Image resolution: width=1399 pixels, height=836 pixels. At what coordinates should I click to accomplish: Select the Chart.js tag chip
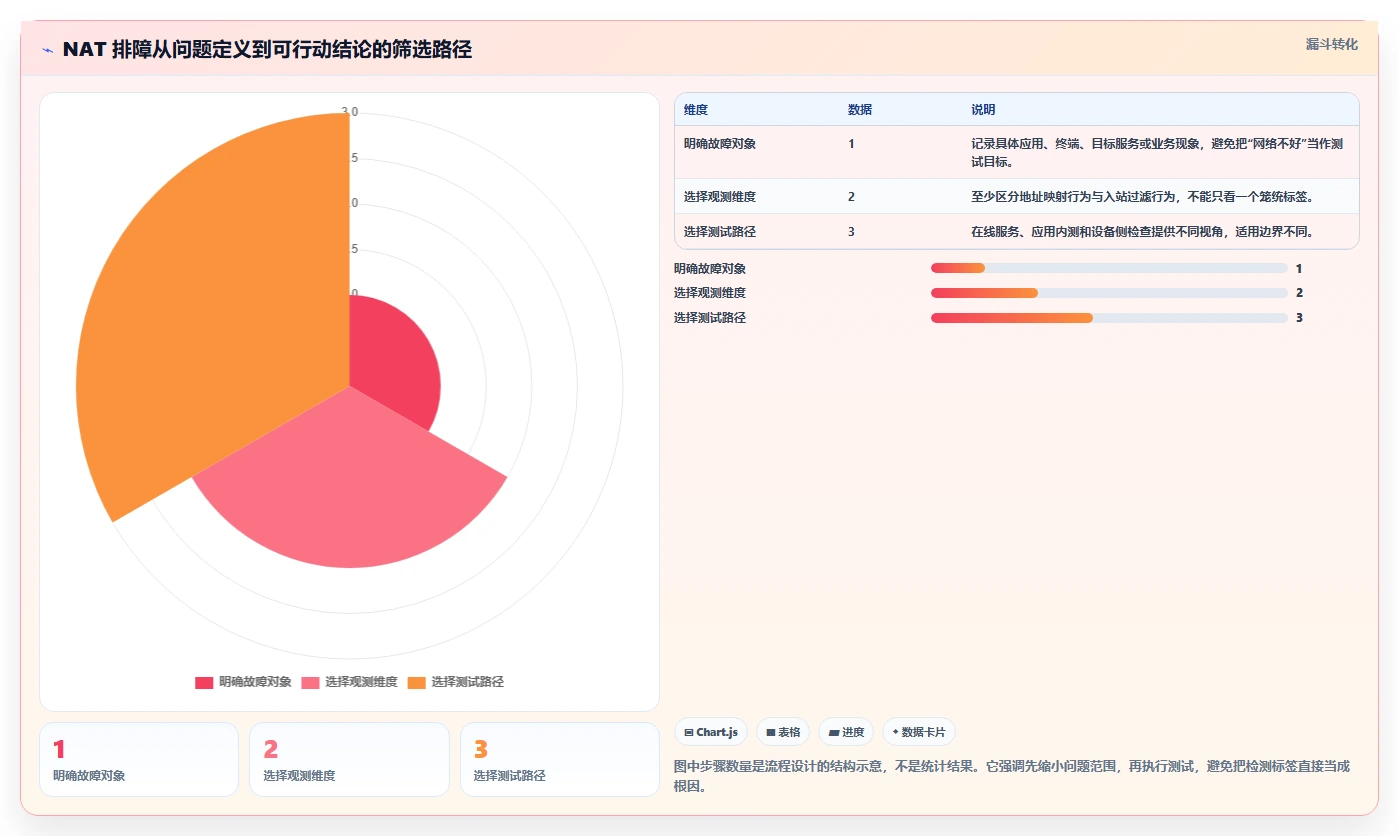click(x=711, y=732)
